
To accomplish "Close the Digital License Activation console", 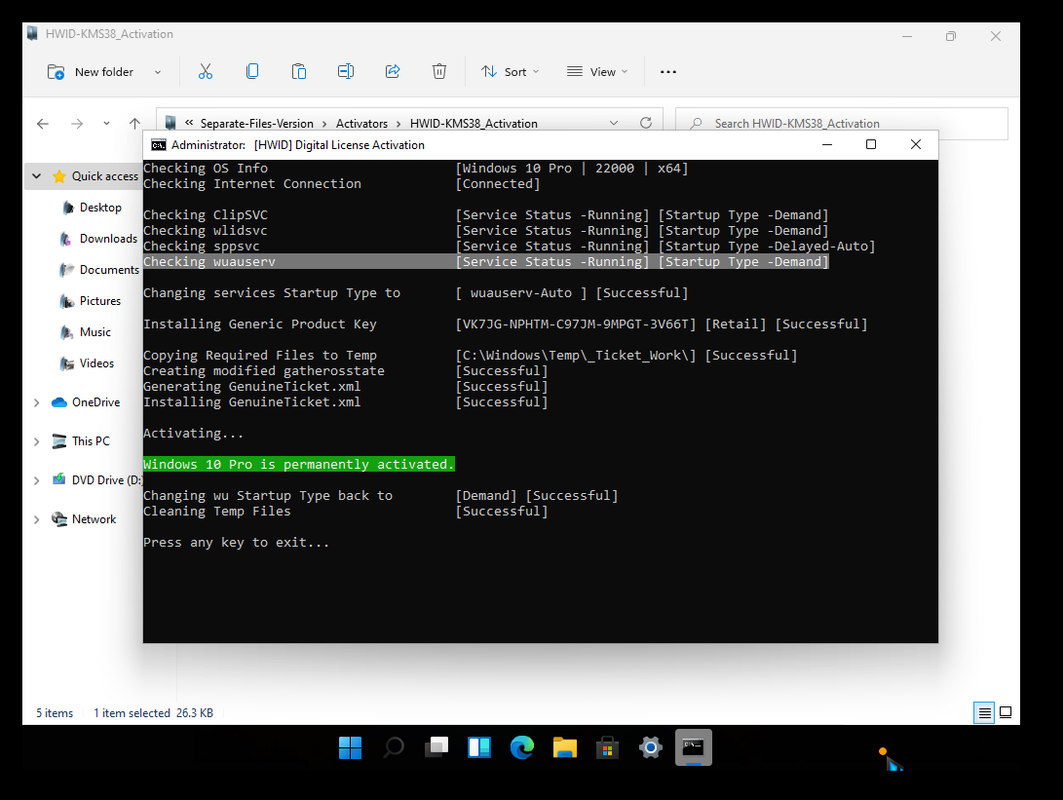I will [x=916, y=144].
